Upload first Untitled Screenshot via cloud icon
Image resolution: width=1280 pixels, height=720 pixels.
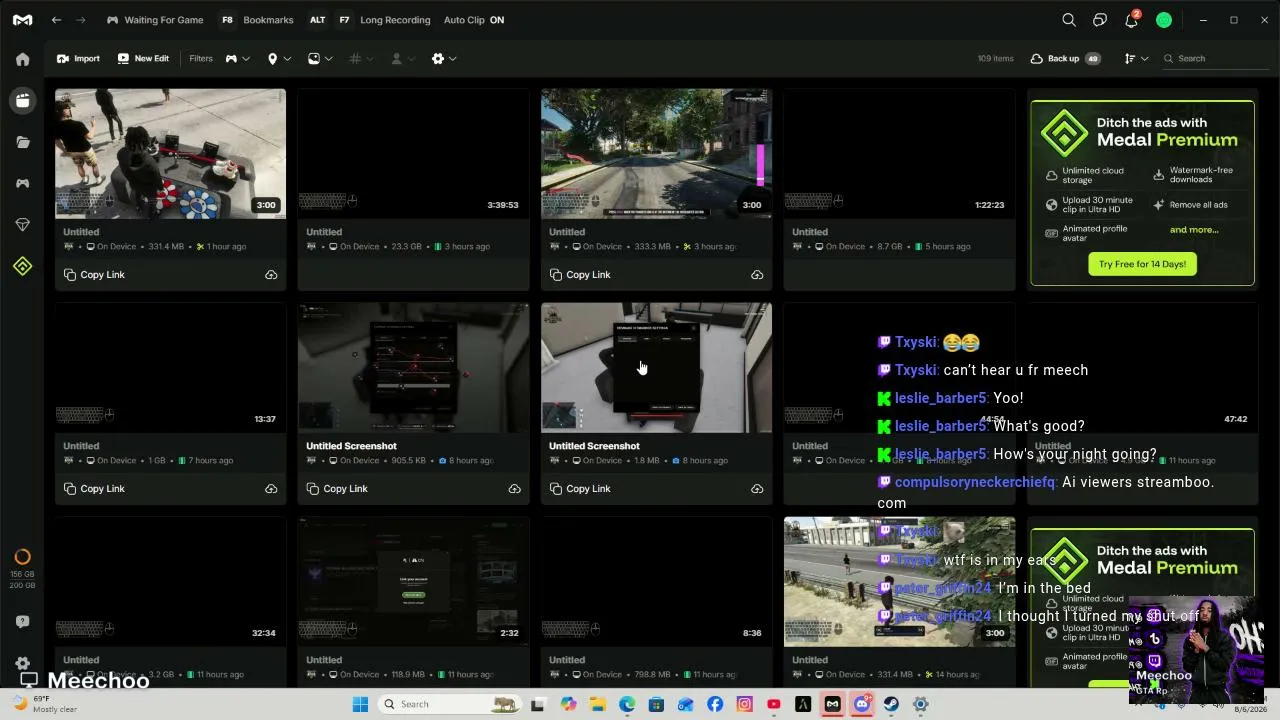[514, 489]
